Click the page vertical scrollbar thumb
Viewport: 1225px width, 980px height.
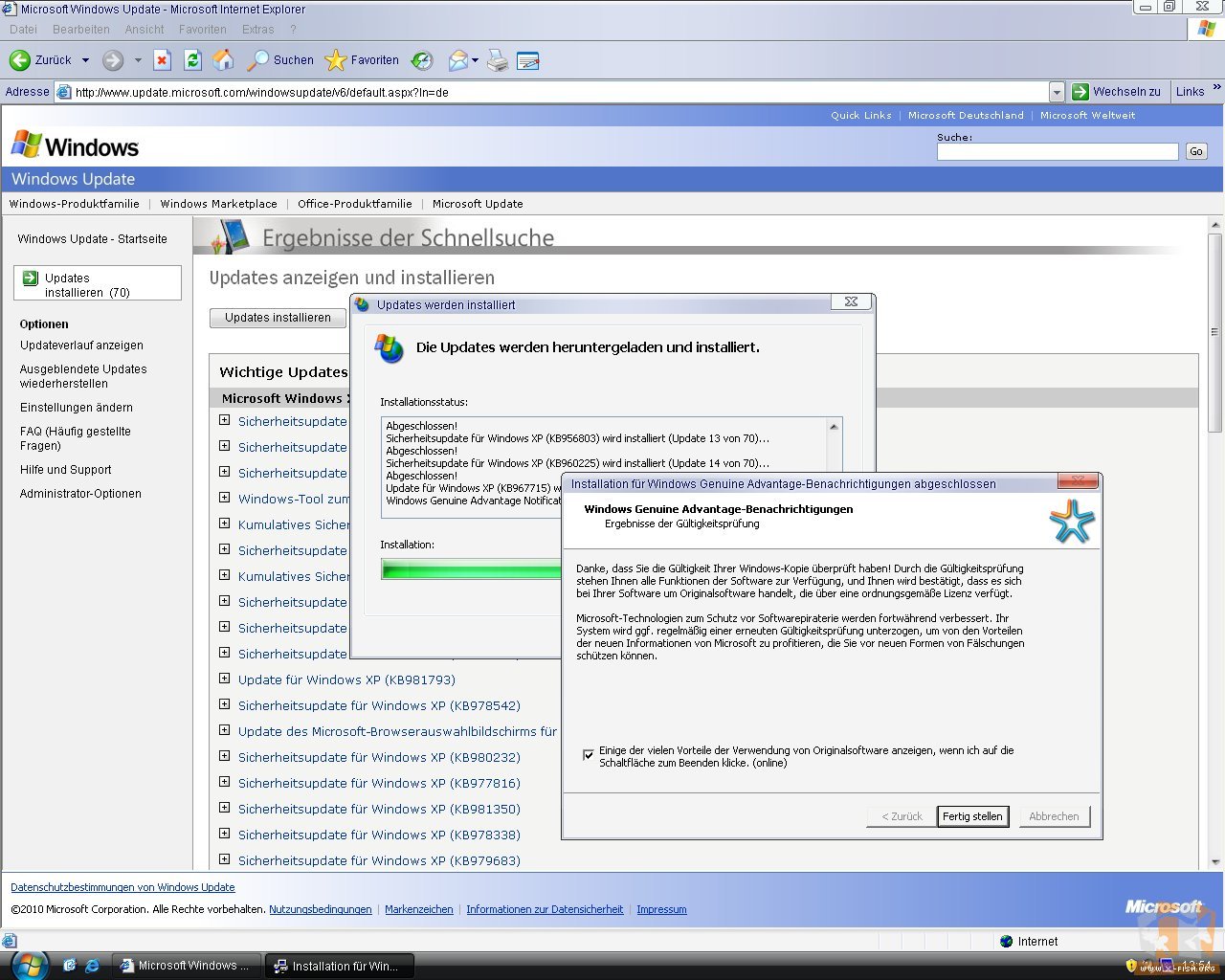point(1215,332)
